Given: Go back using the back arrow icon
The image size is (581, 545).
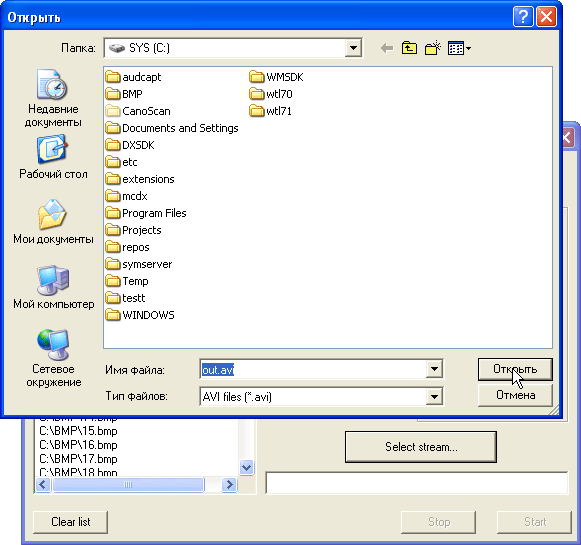Looking at the screenshot, I should click(387, 48).
